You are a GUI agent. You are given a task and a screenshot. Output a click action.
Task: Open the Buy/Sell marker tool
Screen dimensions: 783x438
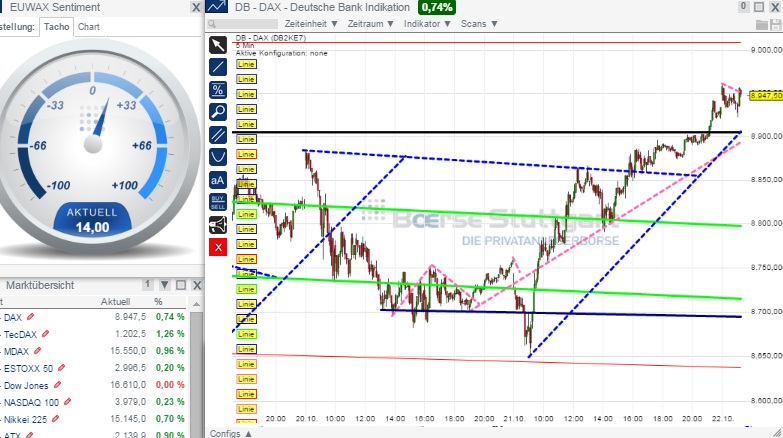pos(218,202)
